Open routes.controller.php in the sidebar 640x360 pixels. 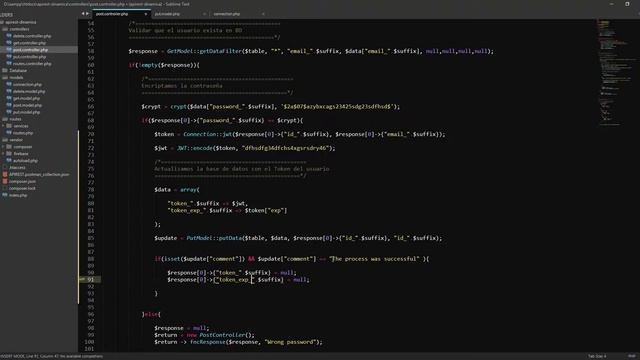[32, 64]
